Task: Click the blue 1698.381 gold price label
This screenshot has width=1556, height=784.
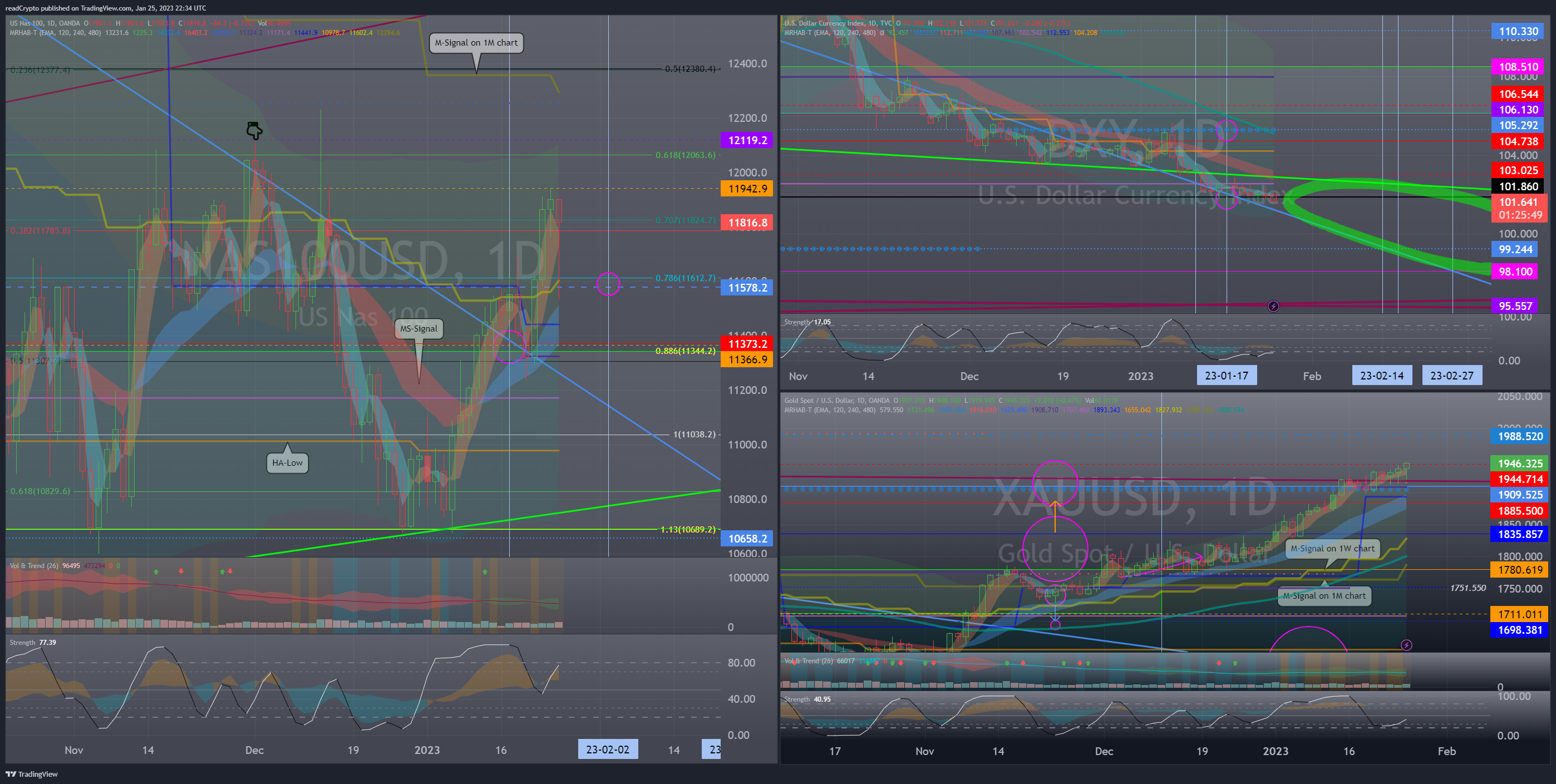Action: point(1519,630)
